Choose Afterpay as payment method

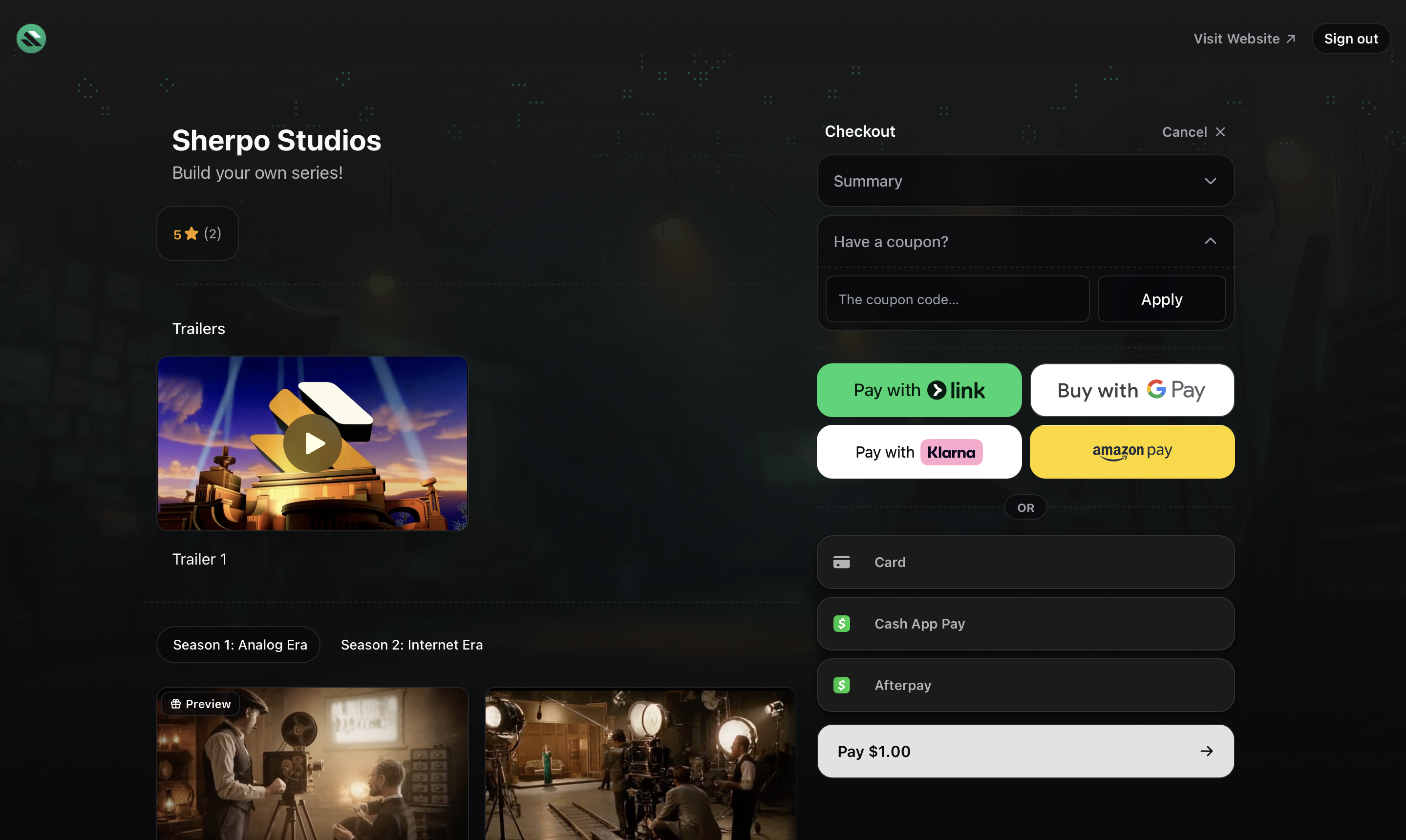tap(1025, 684)
